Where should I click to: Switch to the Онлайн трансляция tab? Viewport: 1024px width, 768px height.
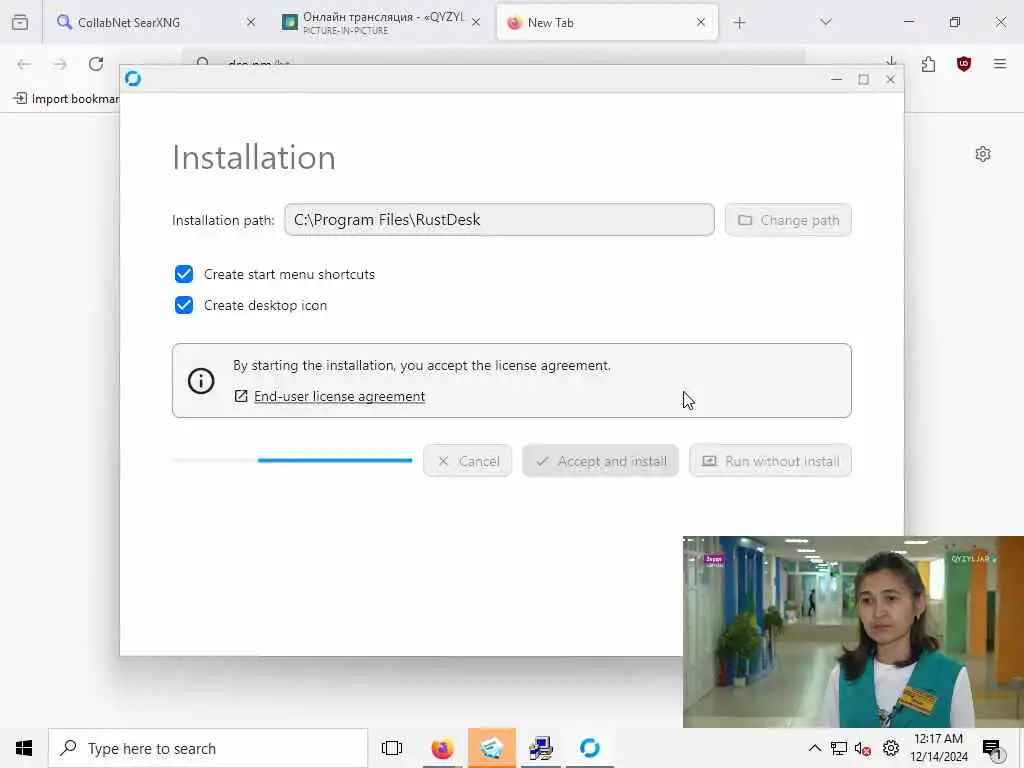click(381, 22)
